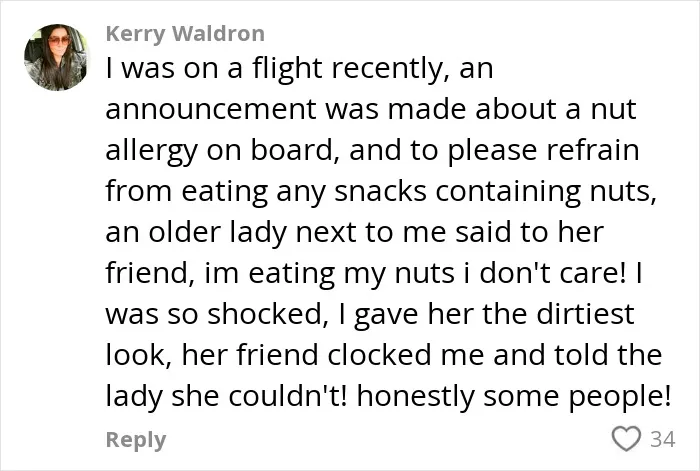Click the Kerry Waldron username
Viewport: 700px width, 471px height.
coord(185,33)
